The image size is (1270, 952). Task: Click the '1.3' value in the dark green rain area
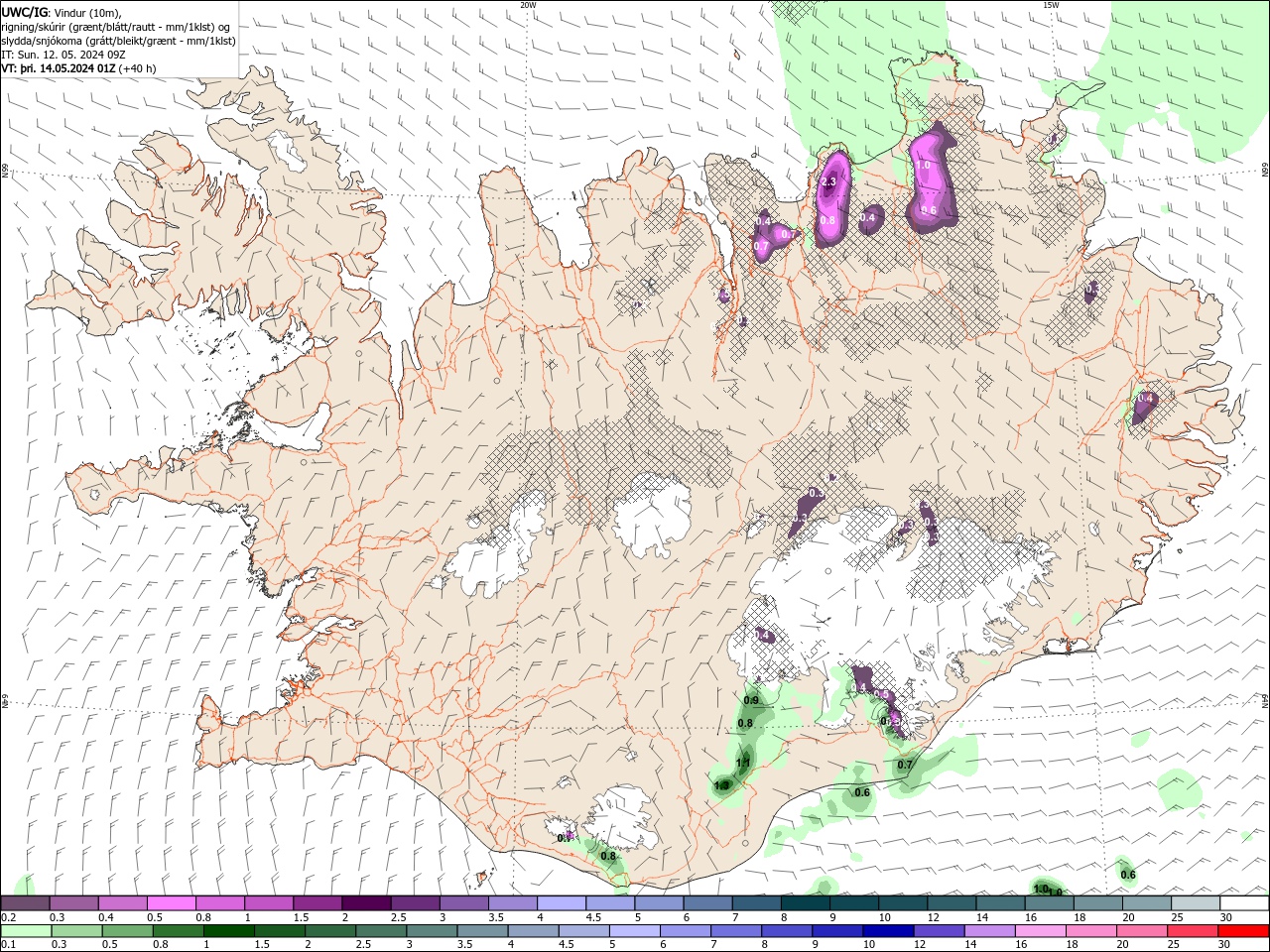coord(722,785)
